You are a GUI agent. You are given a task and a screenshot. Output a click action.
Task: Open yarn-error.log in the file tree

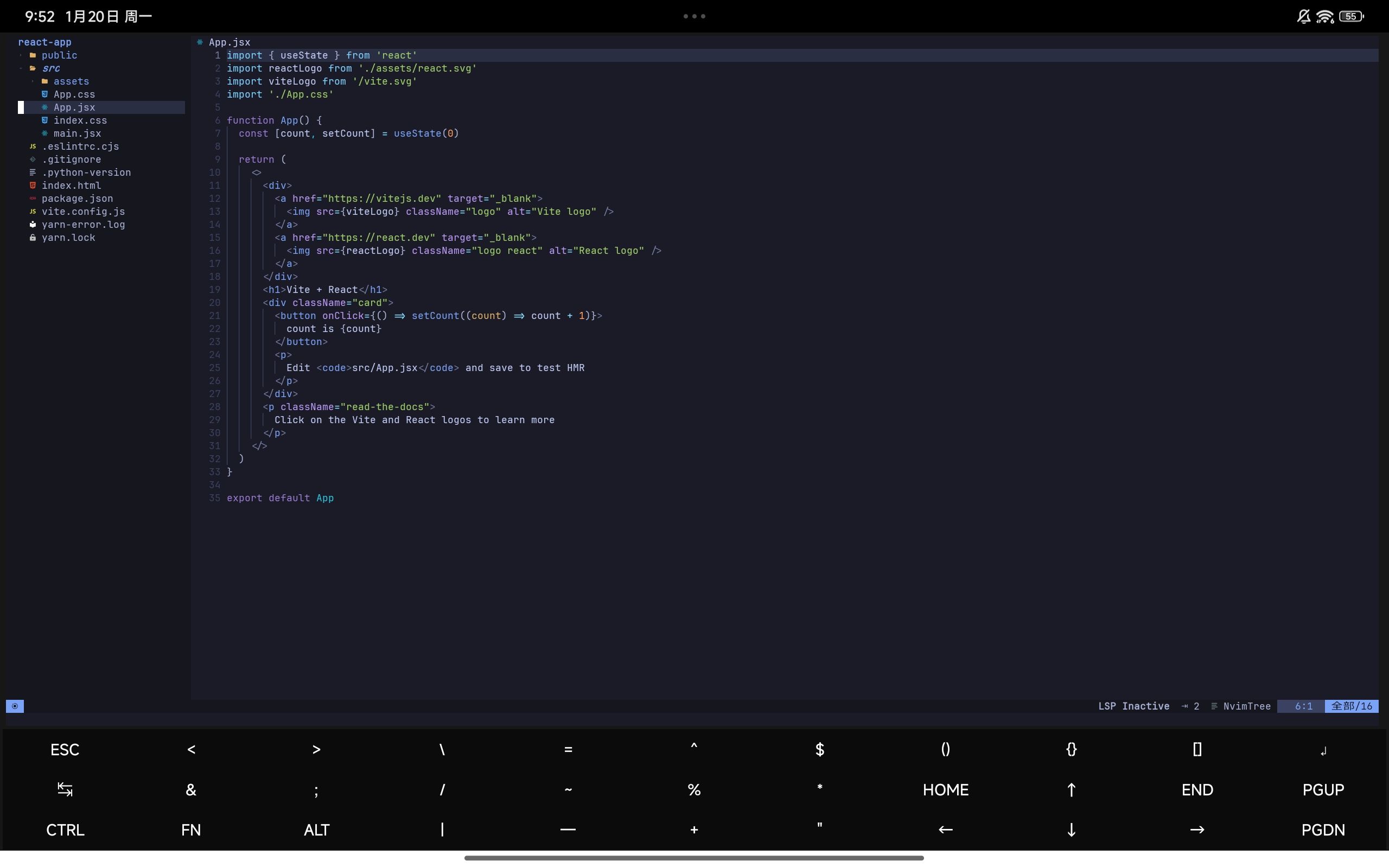(x=83, y=225)
